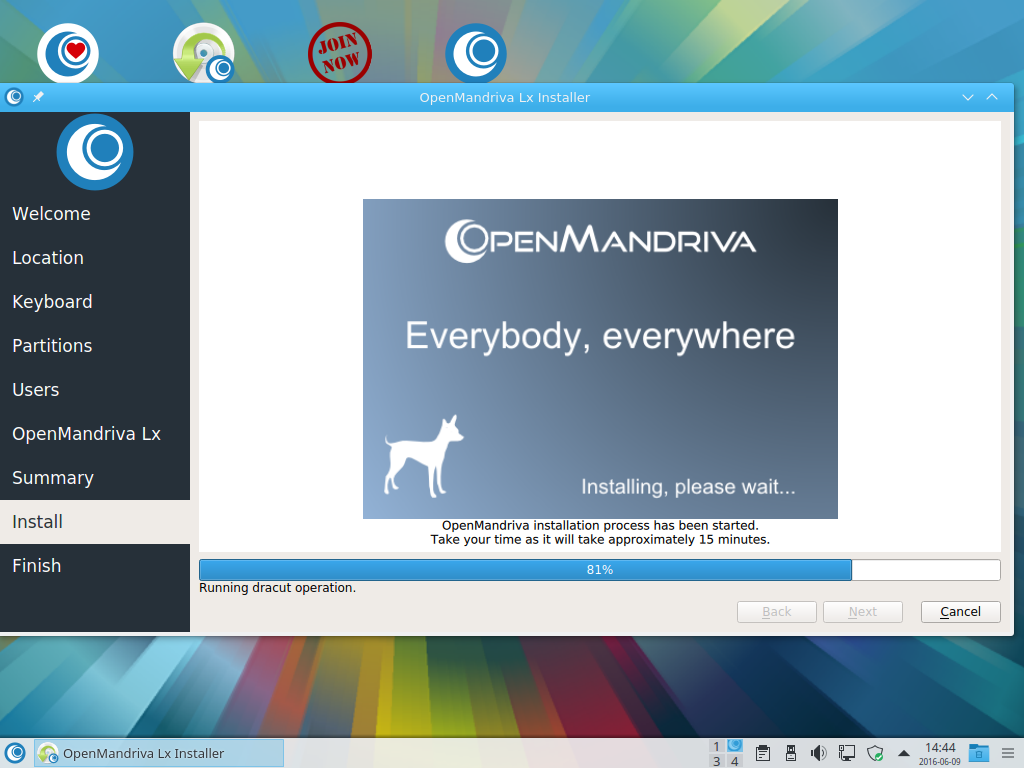Open the installer disc desktop icon
The width and height of the screenshot is (1024, 768).
[204, 53]
